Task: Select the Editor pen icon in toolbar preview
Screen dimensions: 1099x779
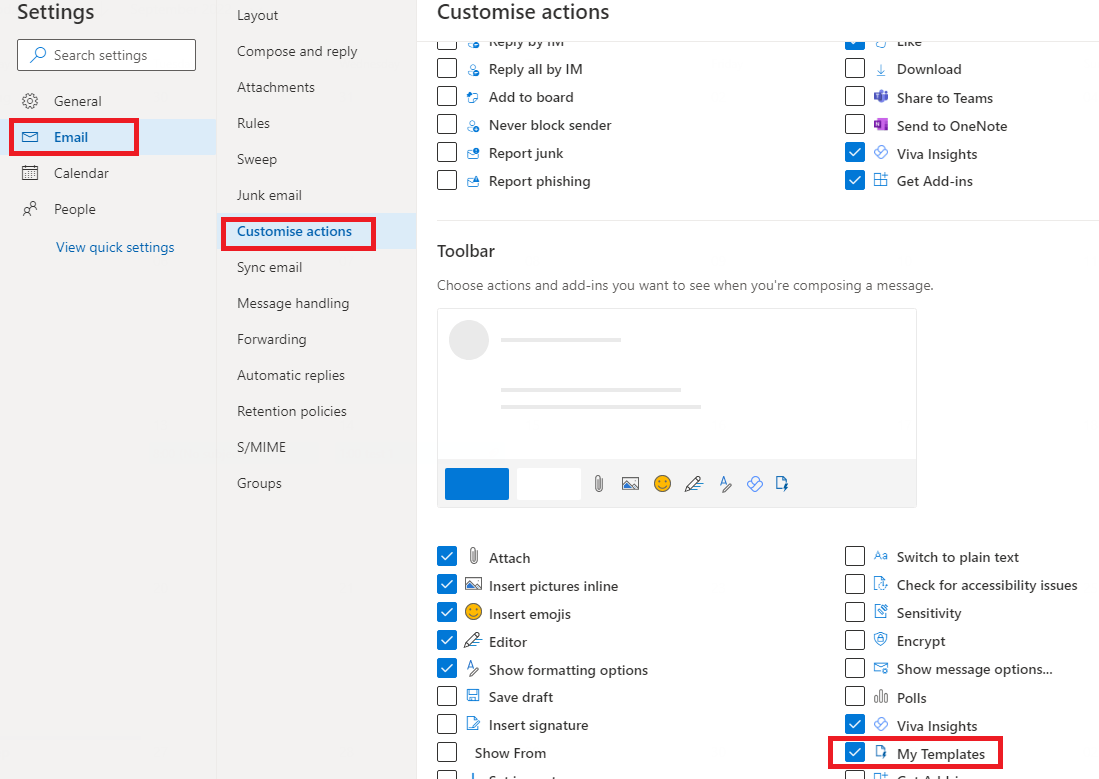Action: click(x=694, y=483)
